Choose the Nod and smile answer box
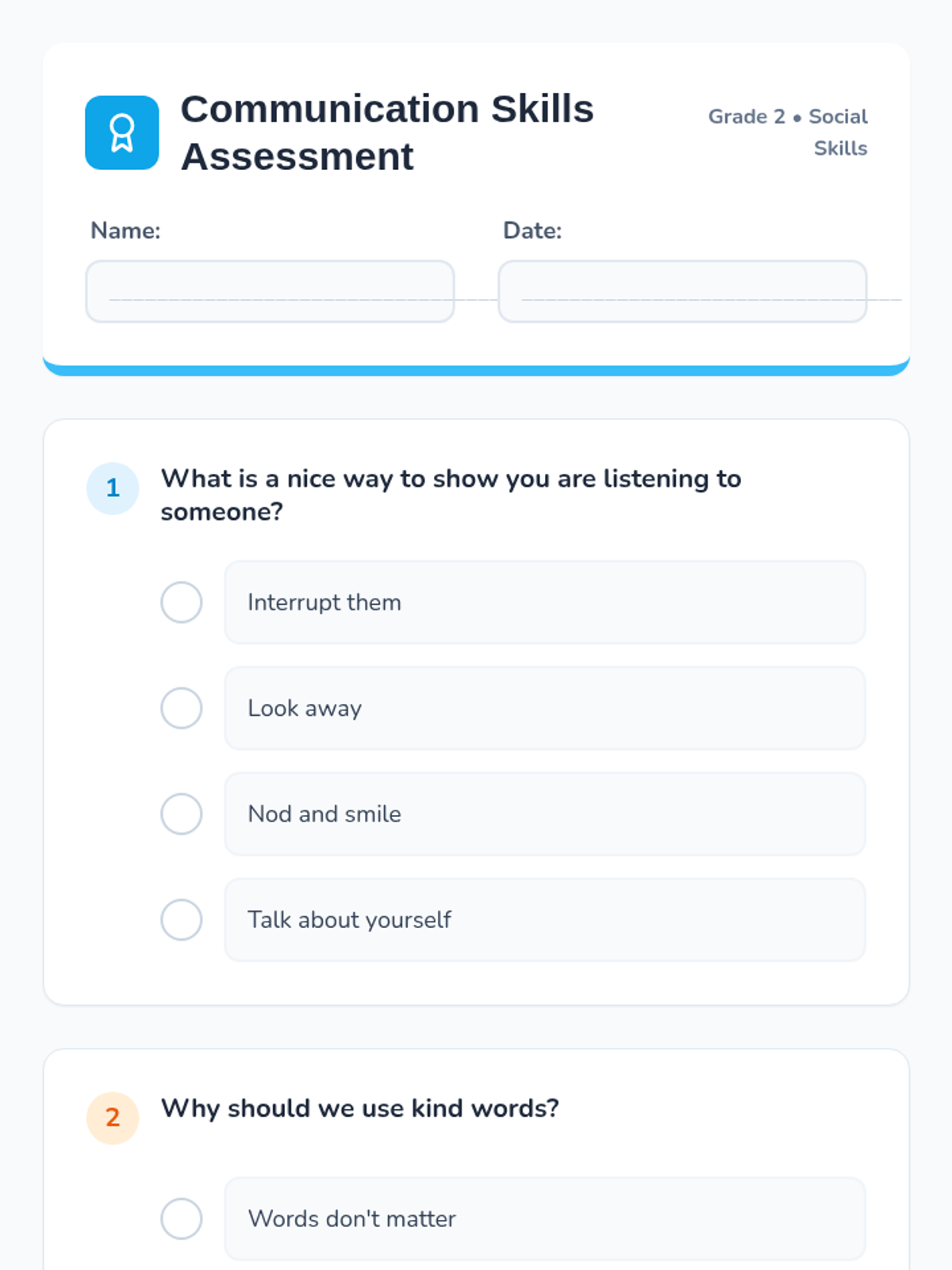 (545, 814)
